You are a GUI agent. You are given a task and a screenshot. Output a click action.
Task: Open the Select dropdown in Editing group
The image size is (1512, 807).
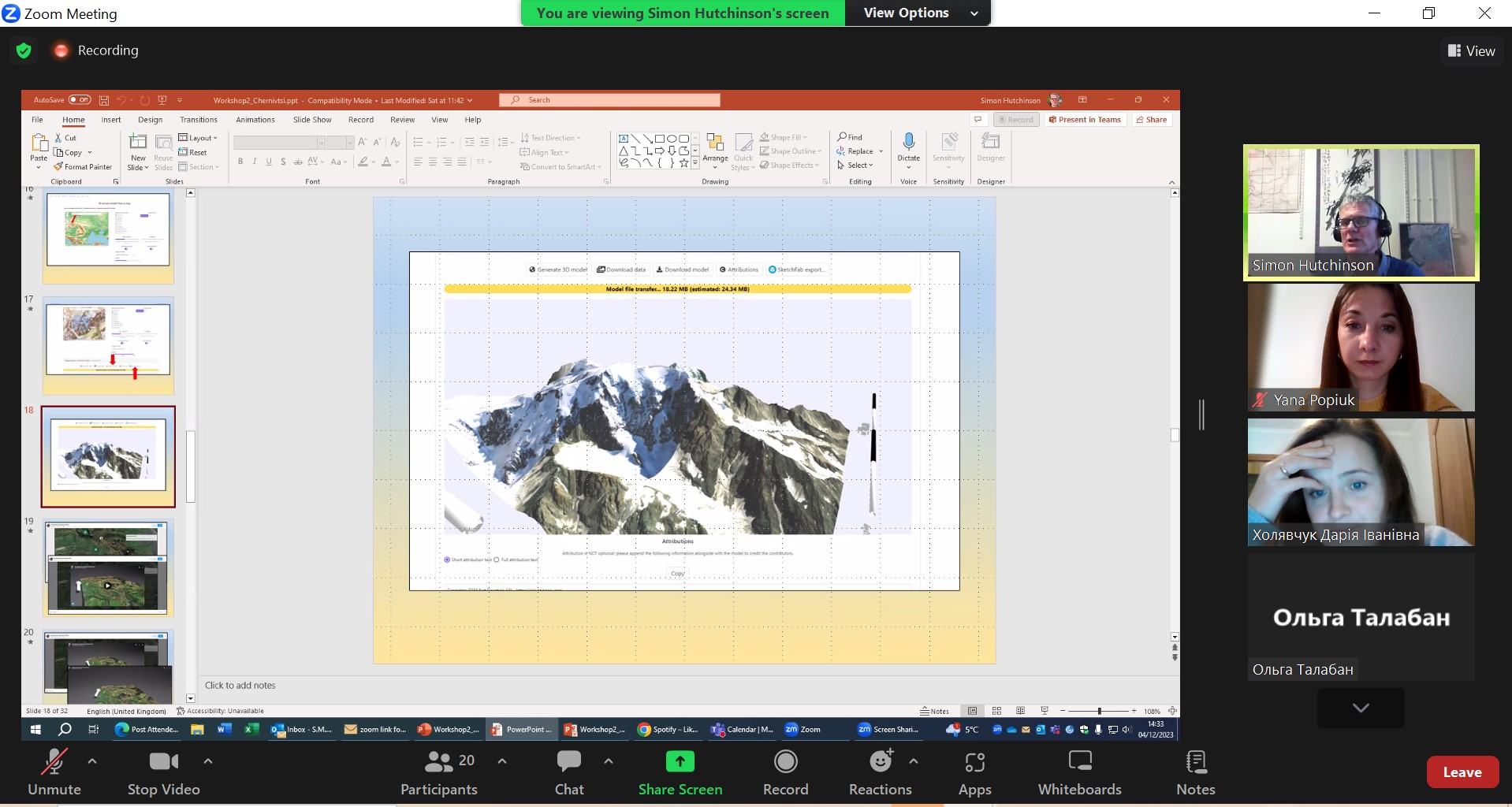(855, 165)
